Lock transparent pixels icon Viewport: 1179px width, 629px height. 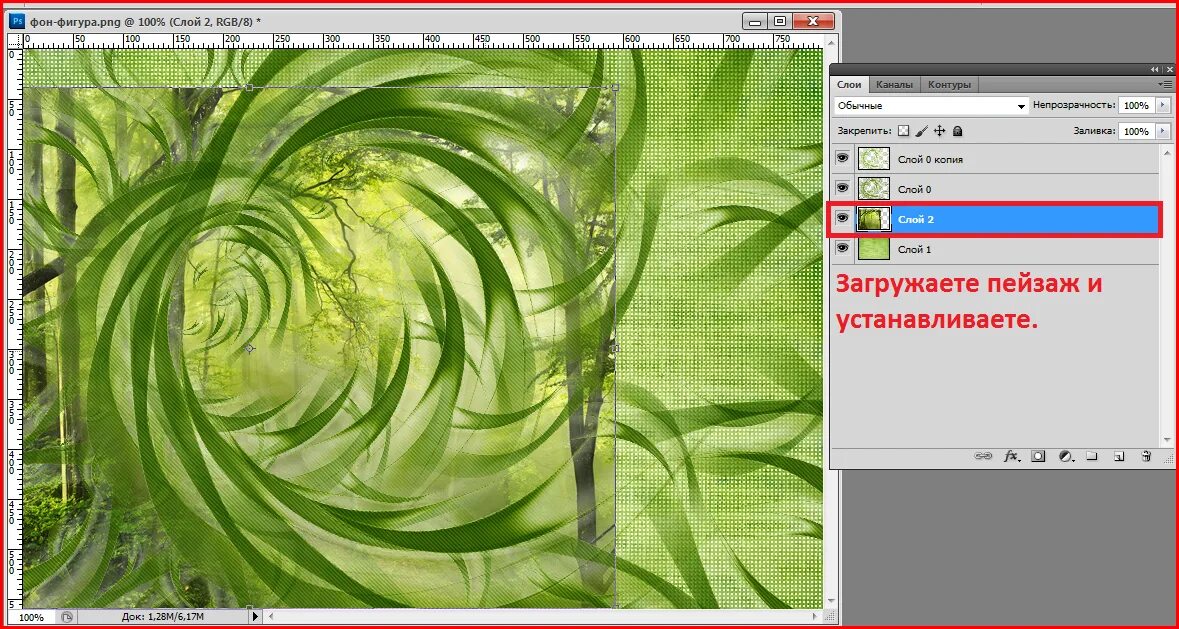903,131
